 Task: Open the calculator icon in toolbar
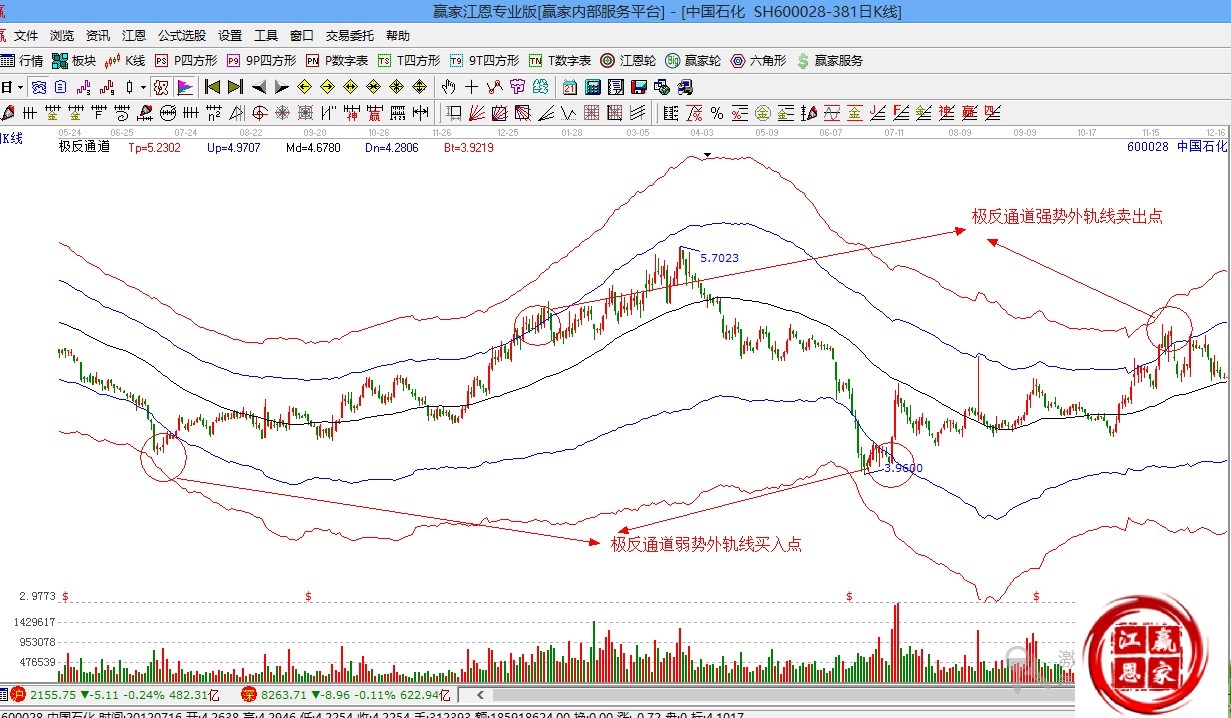click(x=592, y=87)
